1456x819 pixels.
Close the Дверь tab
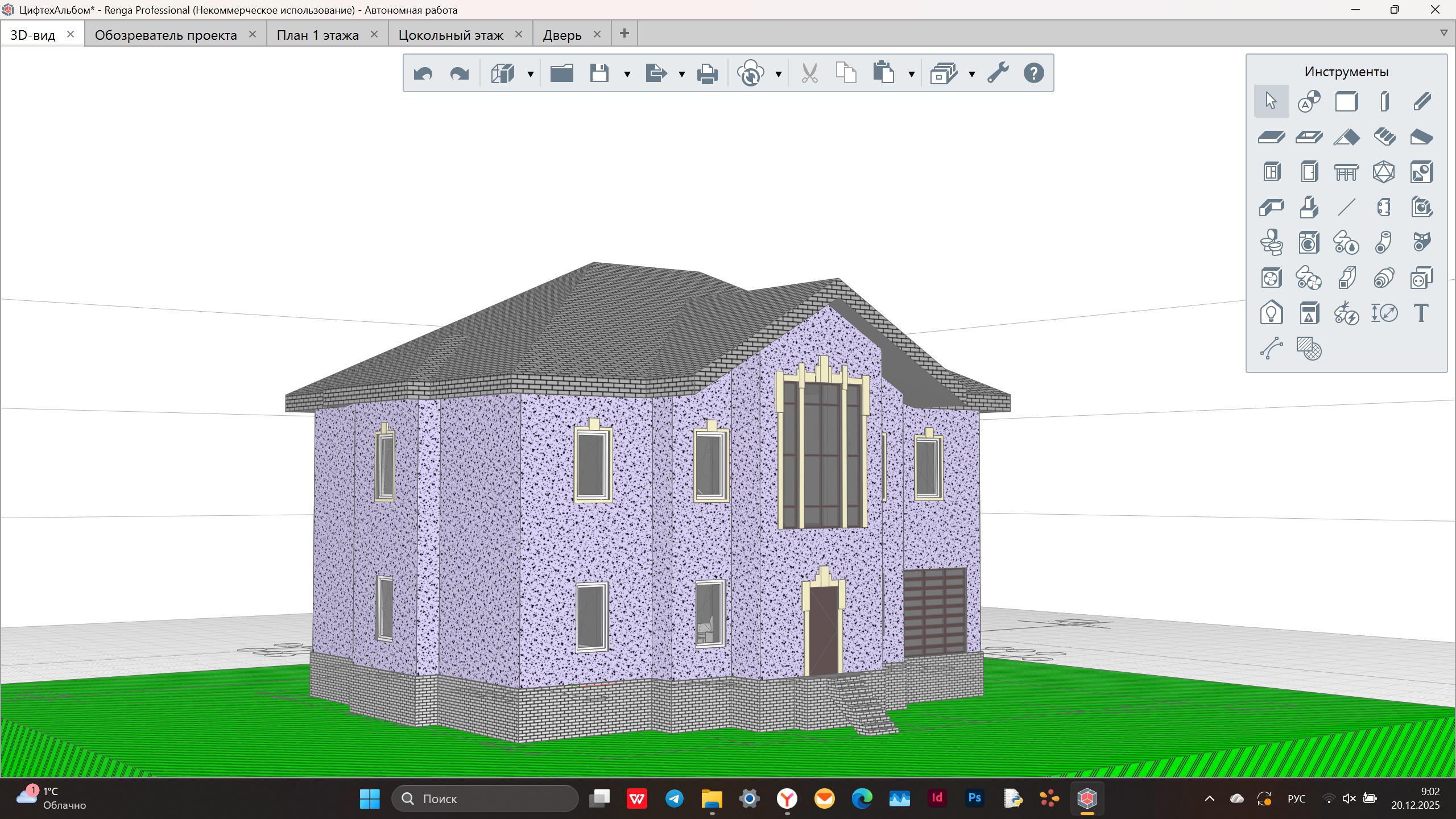click(x=597, y=34)
